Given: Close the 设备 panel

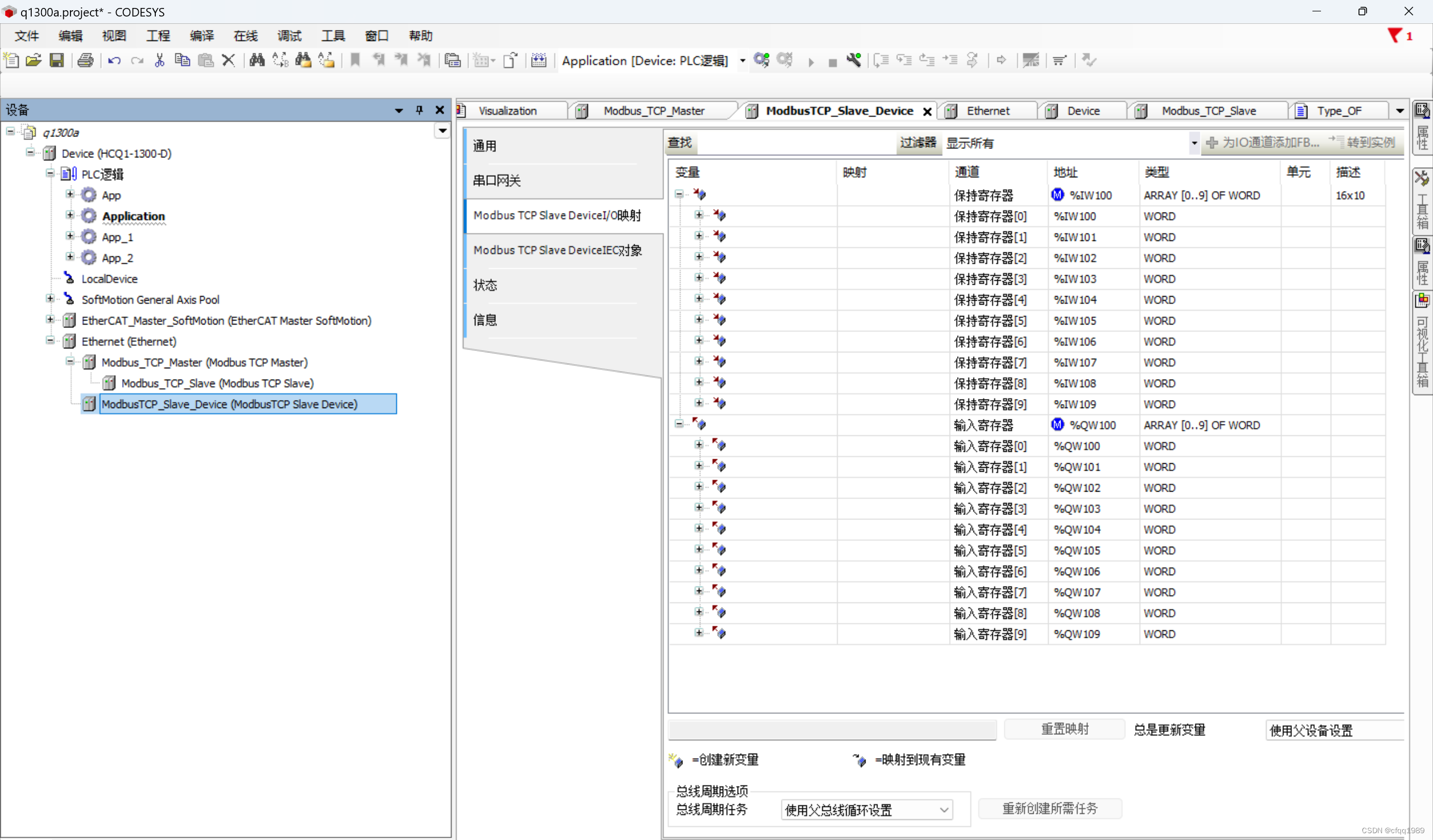Looking at the screenshot, I should (440, 110).
